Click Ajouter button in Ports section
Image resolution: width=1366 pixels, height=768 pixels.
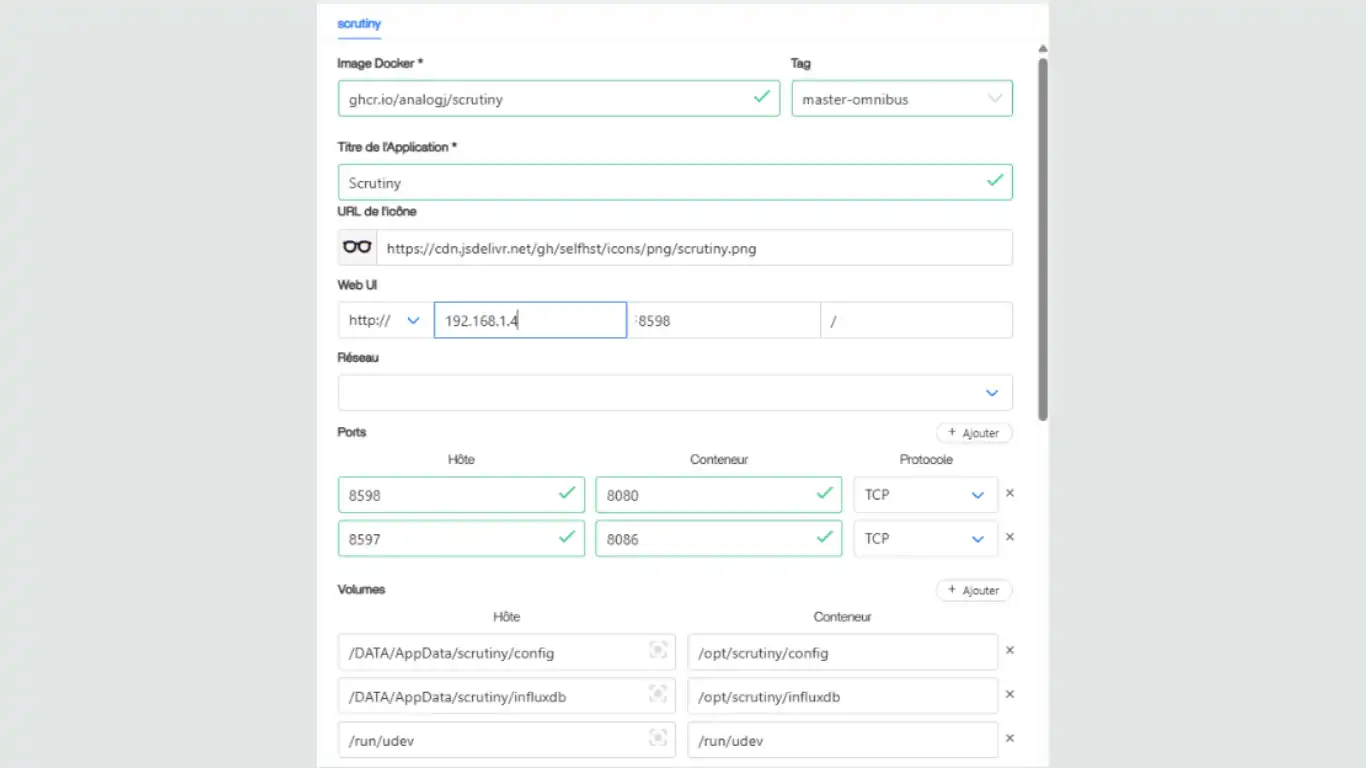[974, 433]
